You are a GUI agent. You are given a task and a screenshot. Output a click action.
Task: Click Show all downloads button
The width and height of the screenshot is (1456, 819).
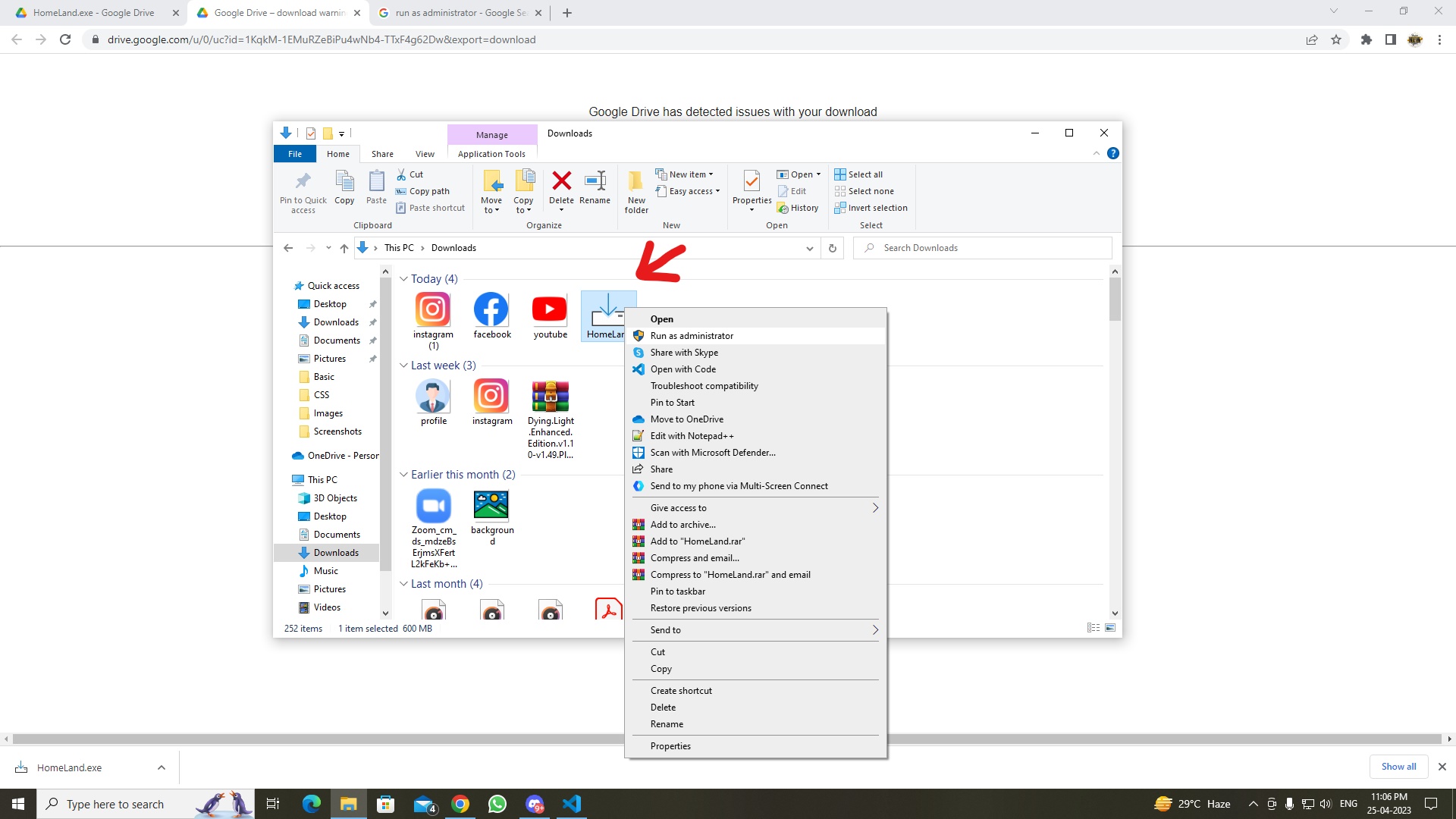pos(1398,767)
